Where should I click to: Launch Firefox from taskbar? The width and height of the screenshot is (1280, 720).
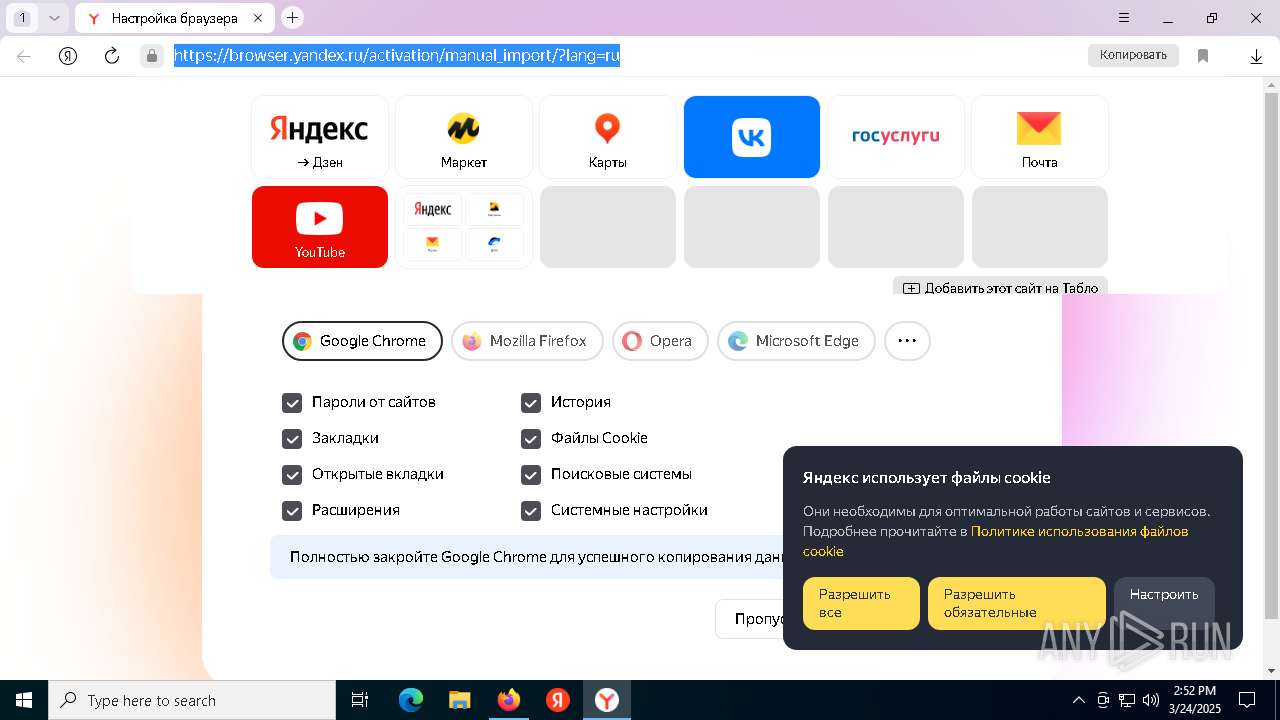pyautogui.click(x=508, y=700)
